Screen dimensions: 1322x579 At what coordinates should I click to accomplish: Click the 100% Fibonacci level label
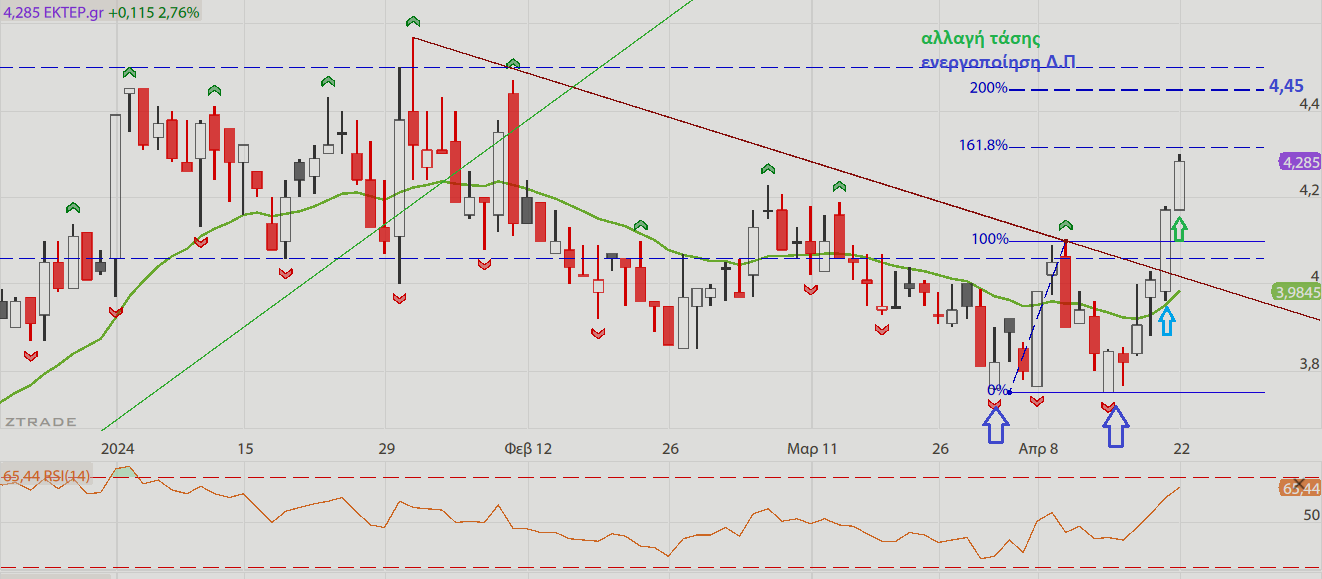coord(990,239)
